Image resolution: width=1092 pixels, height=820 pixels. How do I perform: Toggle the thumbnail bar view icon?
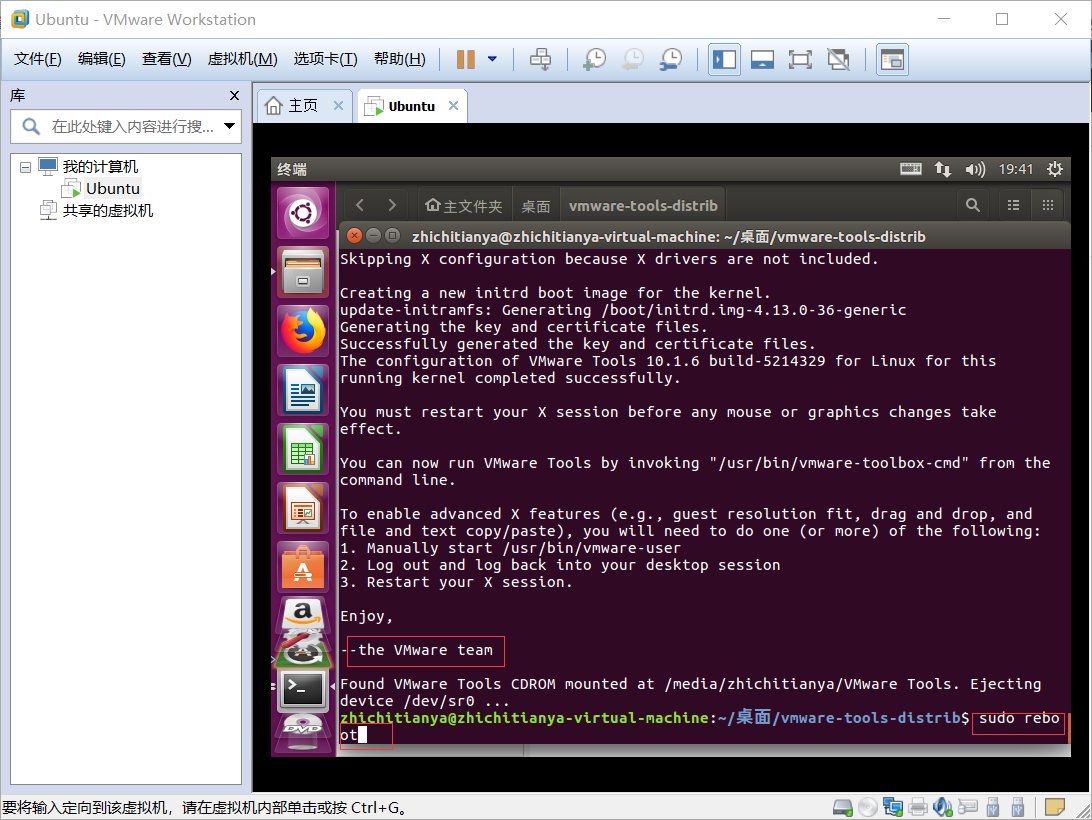point(763,59)
